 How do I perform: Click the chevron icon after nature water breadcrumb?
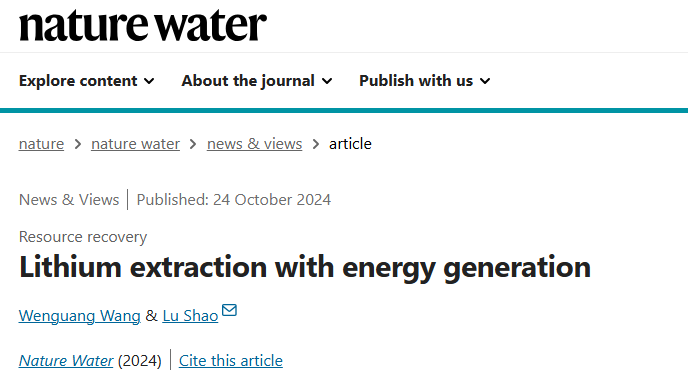pyautogui.click(x=193, y=144)
